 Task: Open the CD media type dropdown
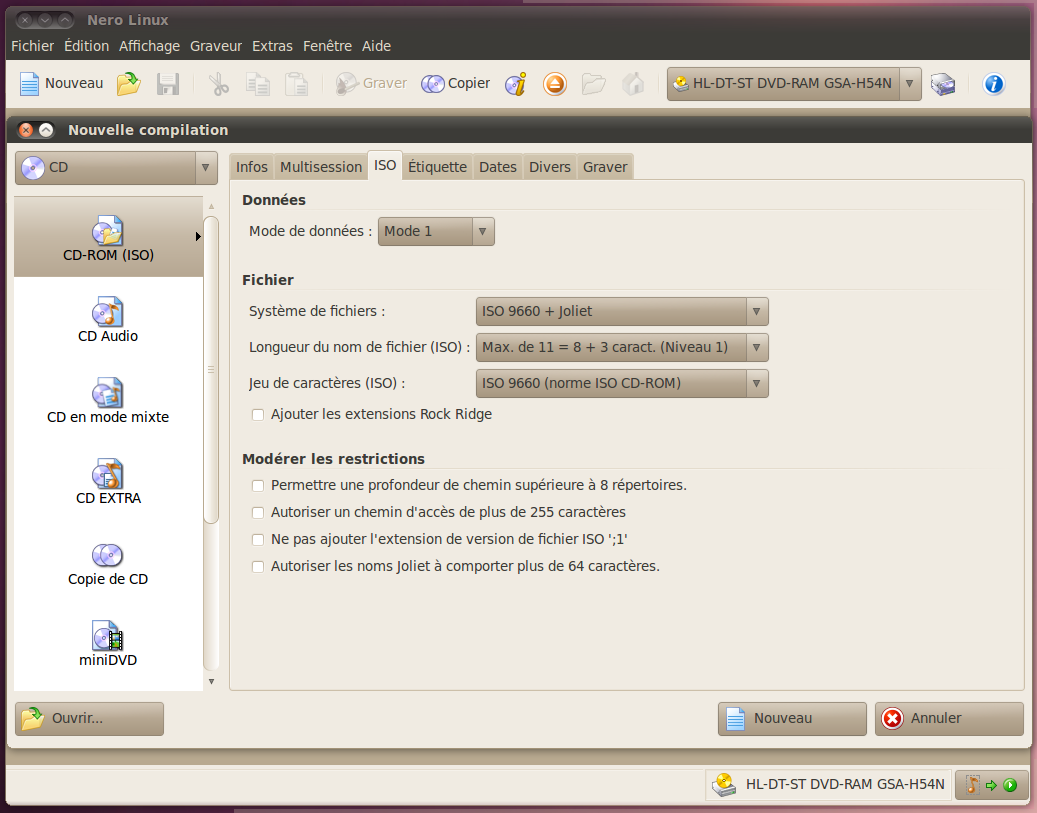(x=116, y=167)
